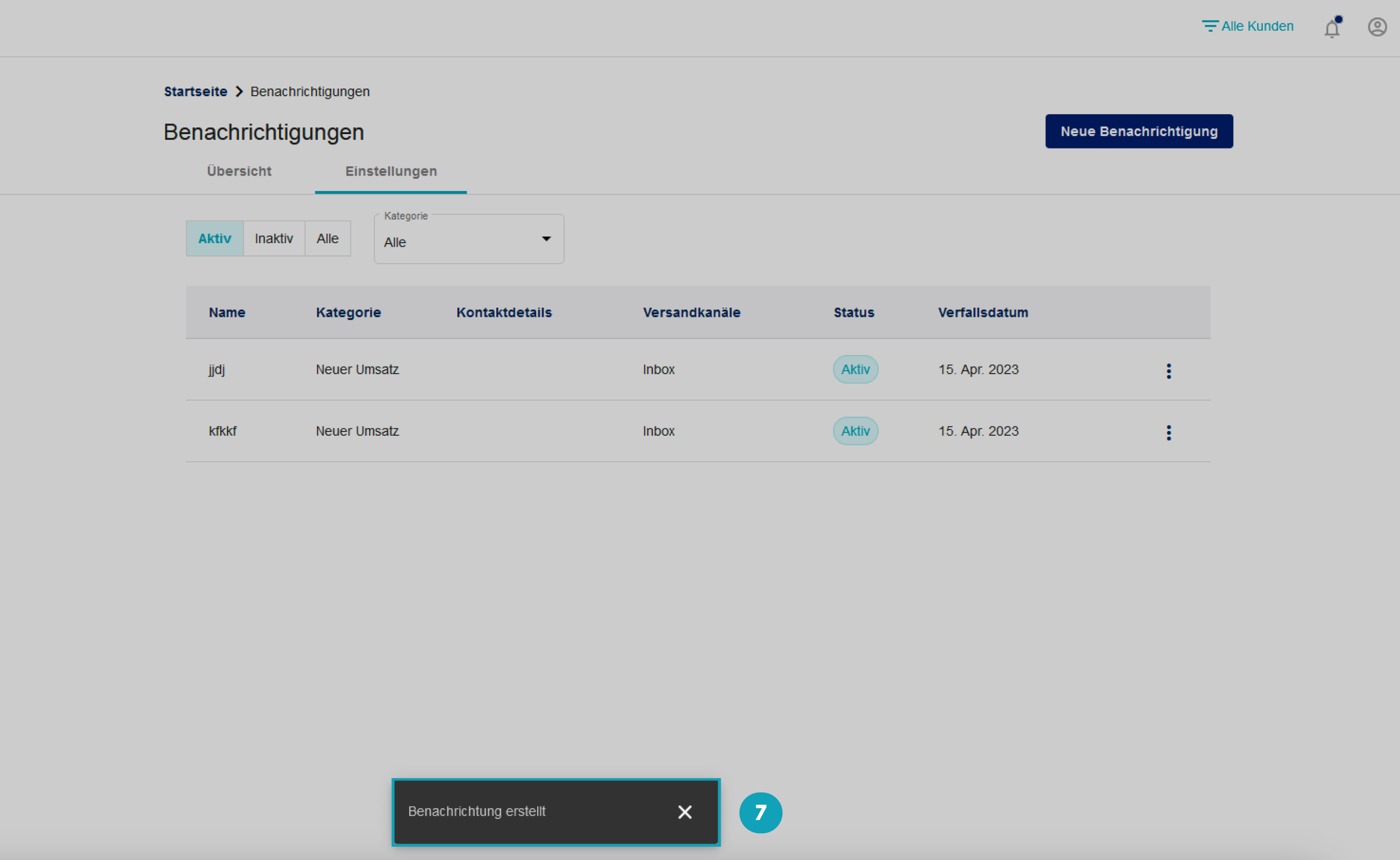Open the three-dot menu for jjdj
Viewport: 1400px width, 860px height.
click(x=1169, y=371)
